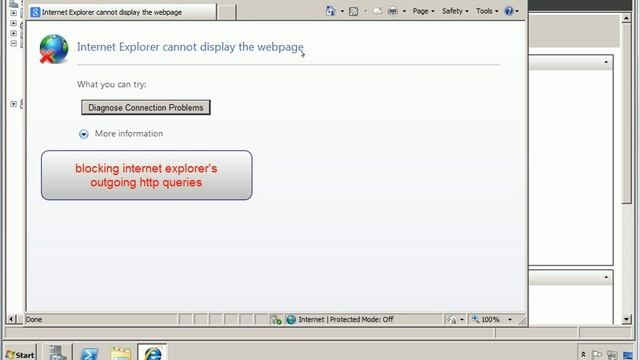This screenshot has width=640, height=360.
Task: Click scroll up arrow in background window
Action: tap(626, 18)
